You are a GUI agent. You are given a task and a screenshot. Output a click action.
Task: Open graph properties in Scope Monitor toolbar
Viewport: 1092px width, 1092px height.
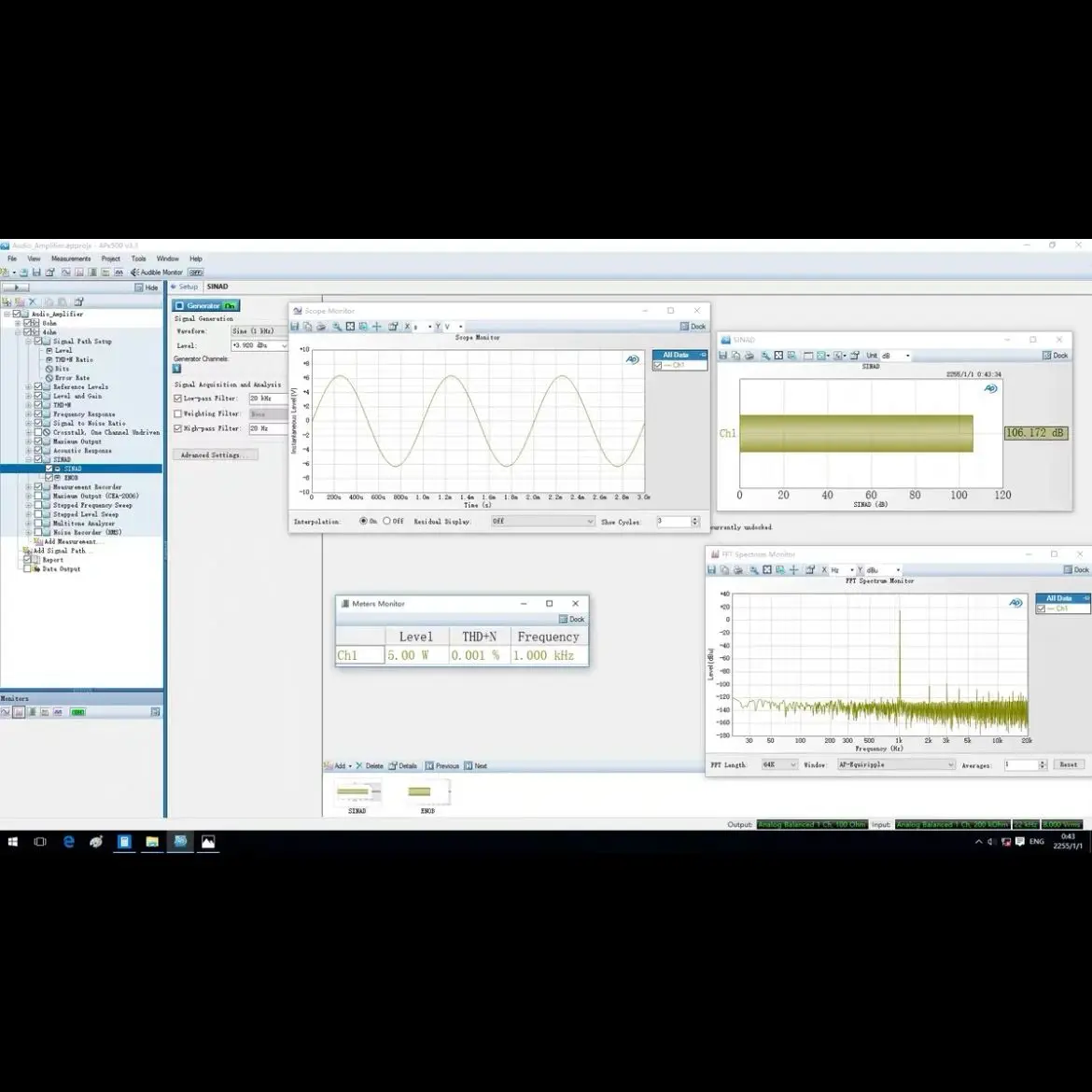point(394,327)
